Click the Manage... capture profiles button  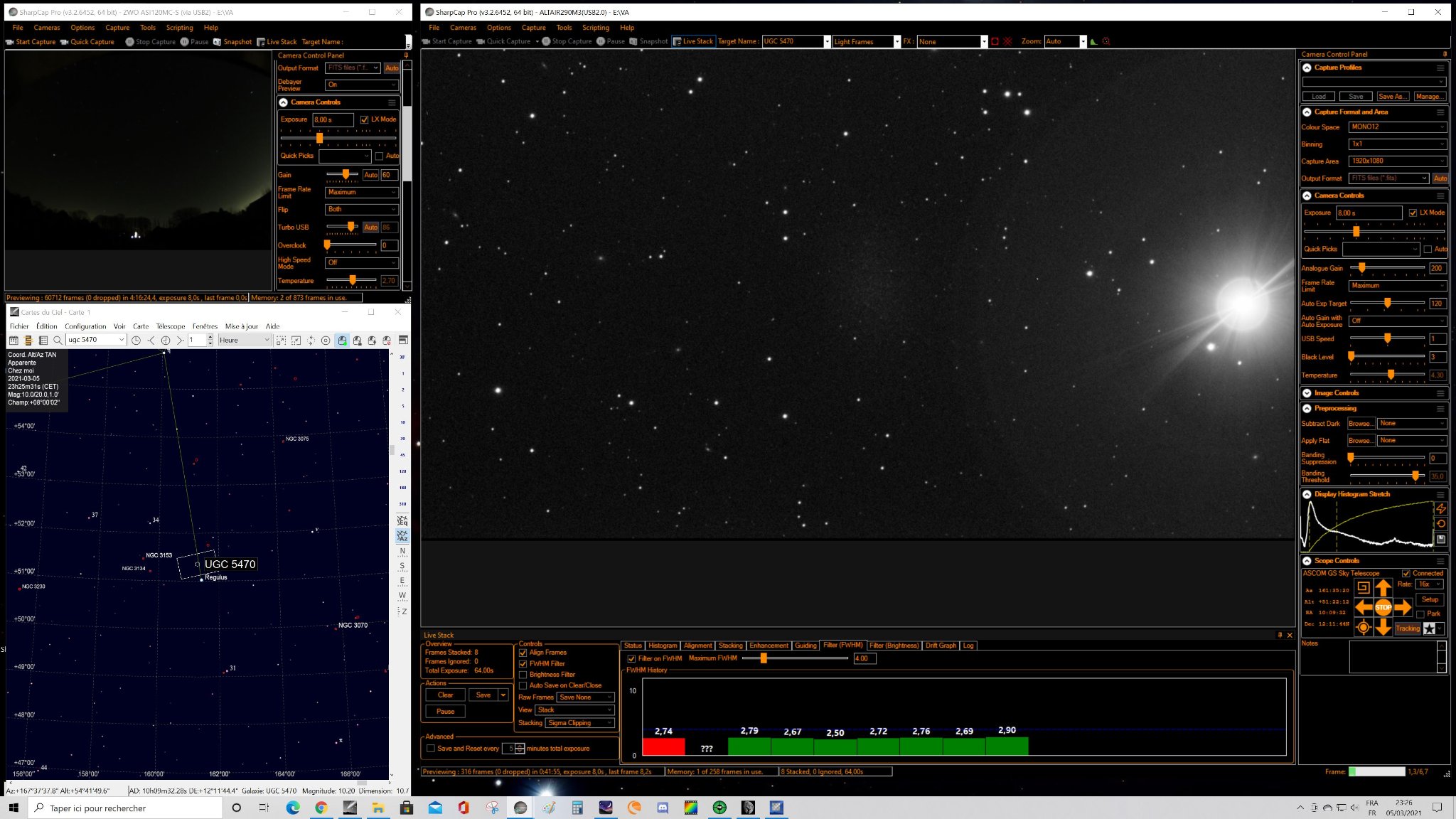tap(1429, 97)
